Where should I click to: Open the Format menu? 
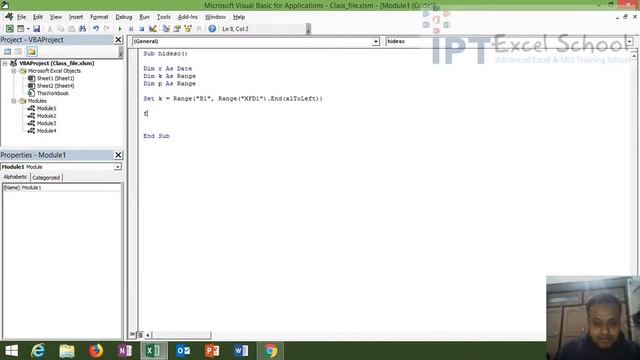pos(99,17)
